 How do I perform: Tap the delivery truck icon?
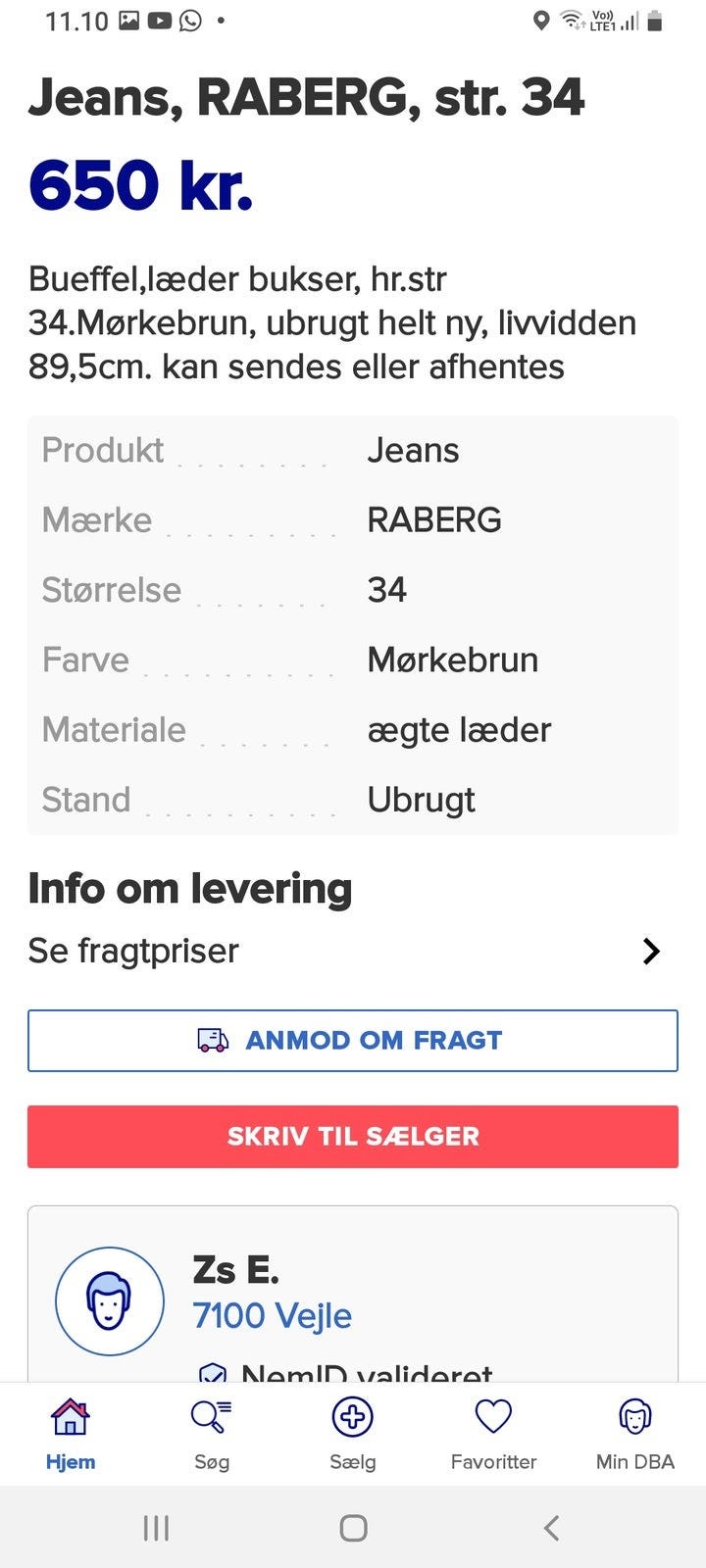pos(213,1040)
